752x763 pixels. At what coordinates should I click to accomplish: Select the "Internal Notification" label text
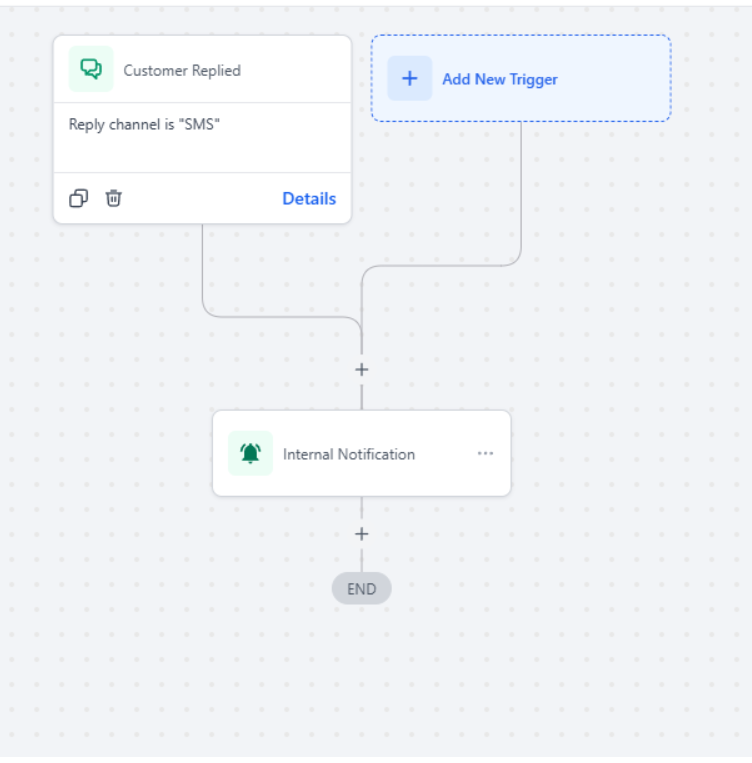(x=348, y=454)
